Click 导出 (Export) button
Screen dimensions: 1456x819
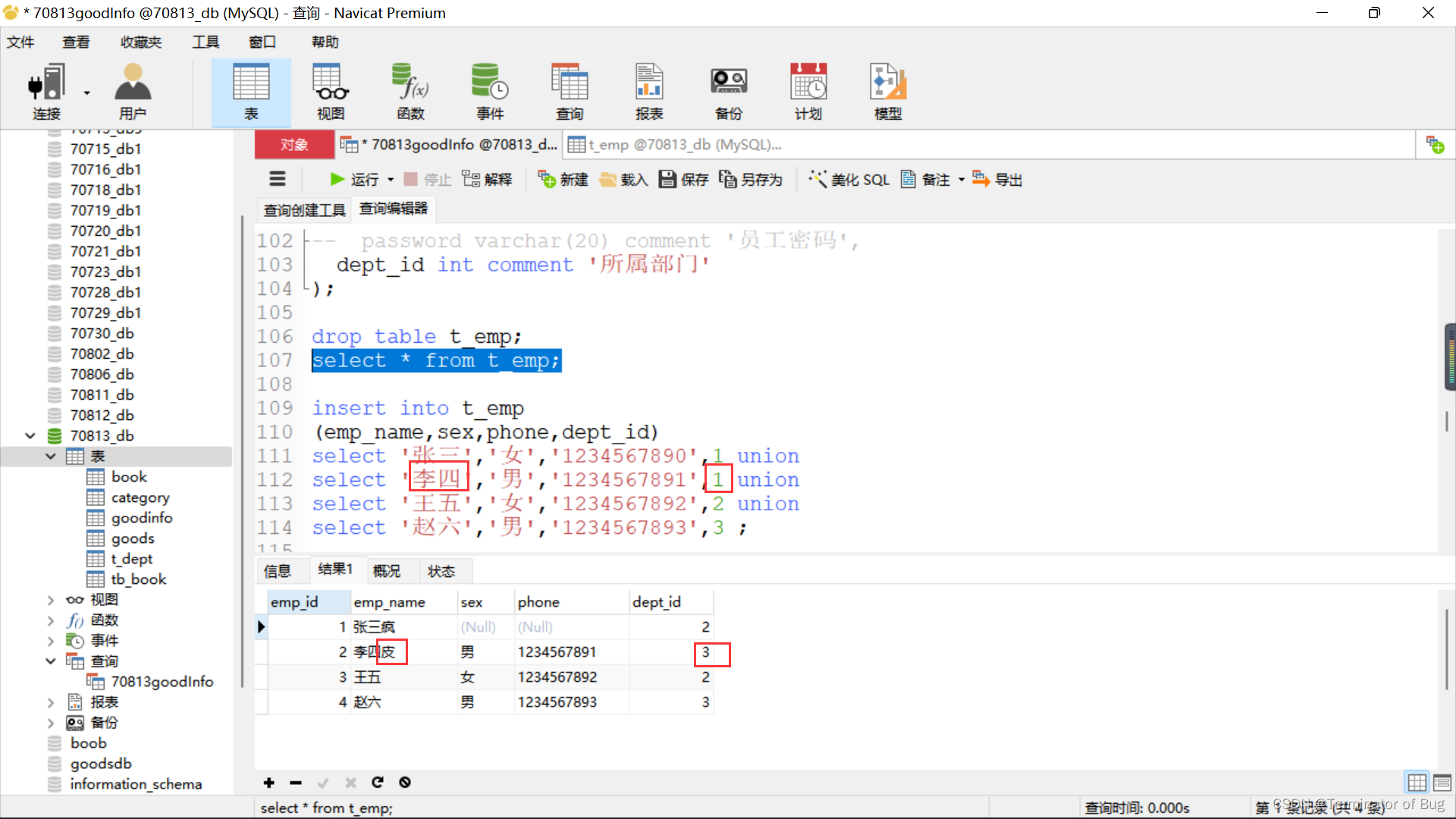pos(997,180)
